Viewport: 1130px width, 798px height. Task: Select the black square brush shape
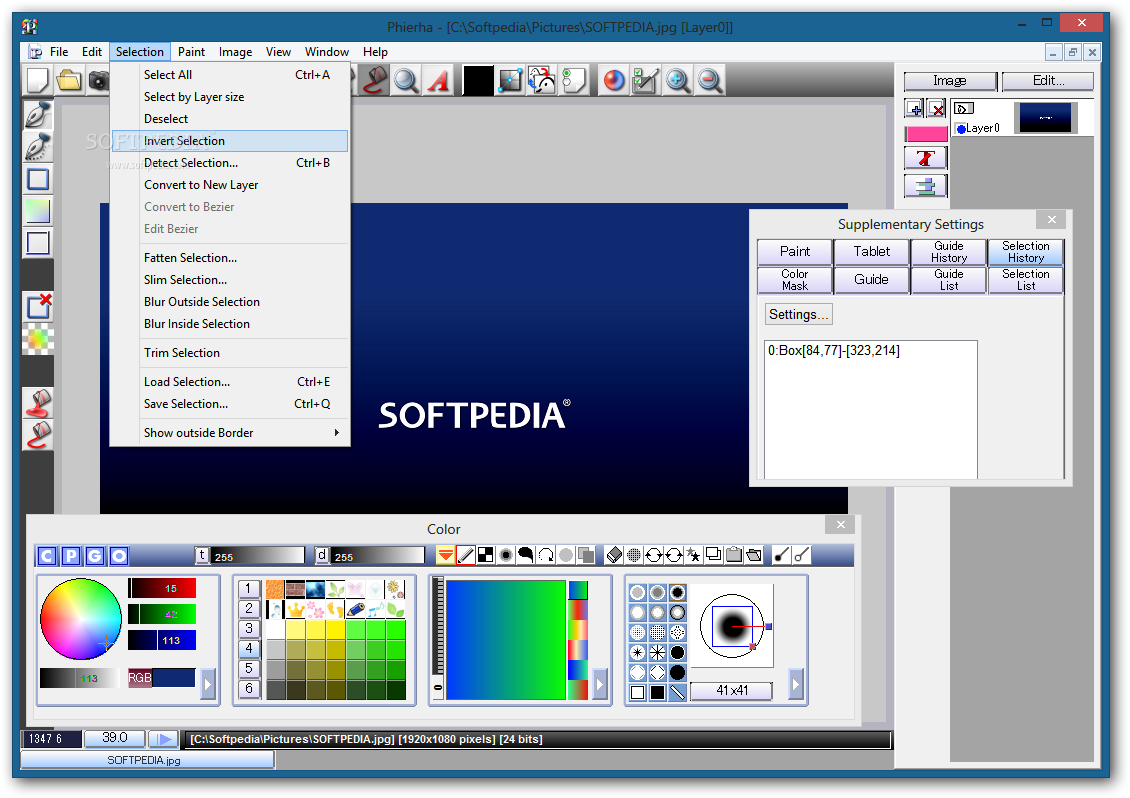click(657, 693)
